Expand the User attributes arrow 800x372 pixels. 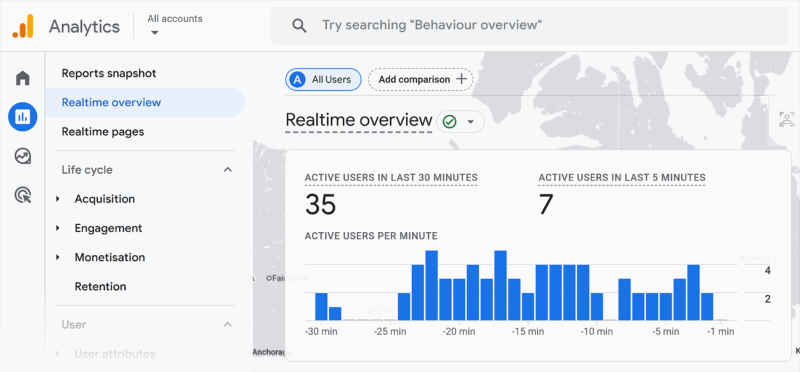(x=58, y=354)
